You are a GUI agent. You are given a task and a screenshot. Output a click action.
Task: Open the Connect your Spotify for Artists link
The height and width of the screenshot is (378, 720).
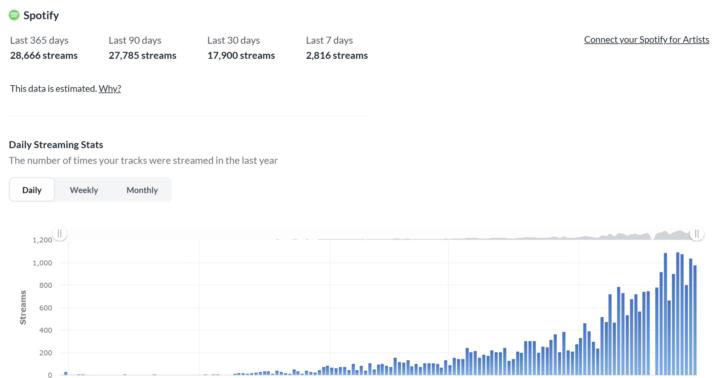pyautogui.click(x=647, y=39)
